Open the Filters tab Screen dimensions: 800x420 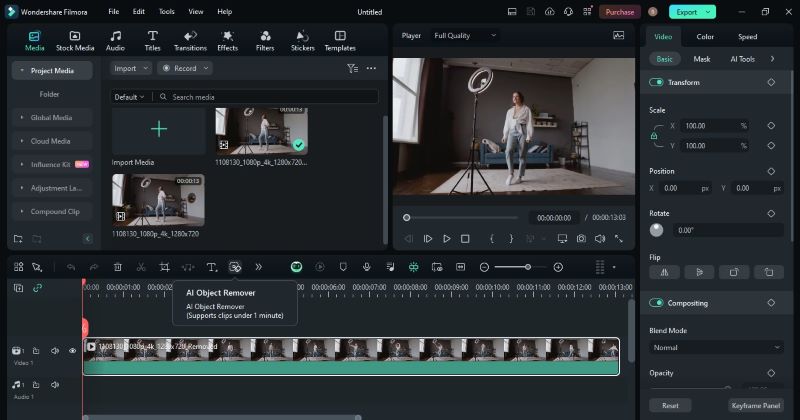tap(265, 41)
